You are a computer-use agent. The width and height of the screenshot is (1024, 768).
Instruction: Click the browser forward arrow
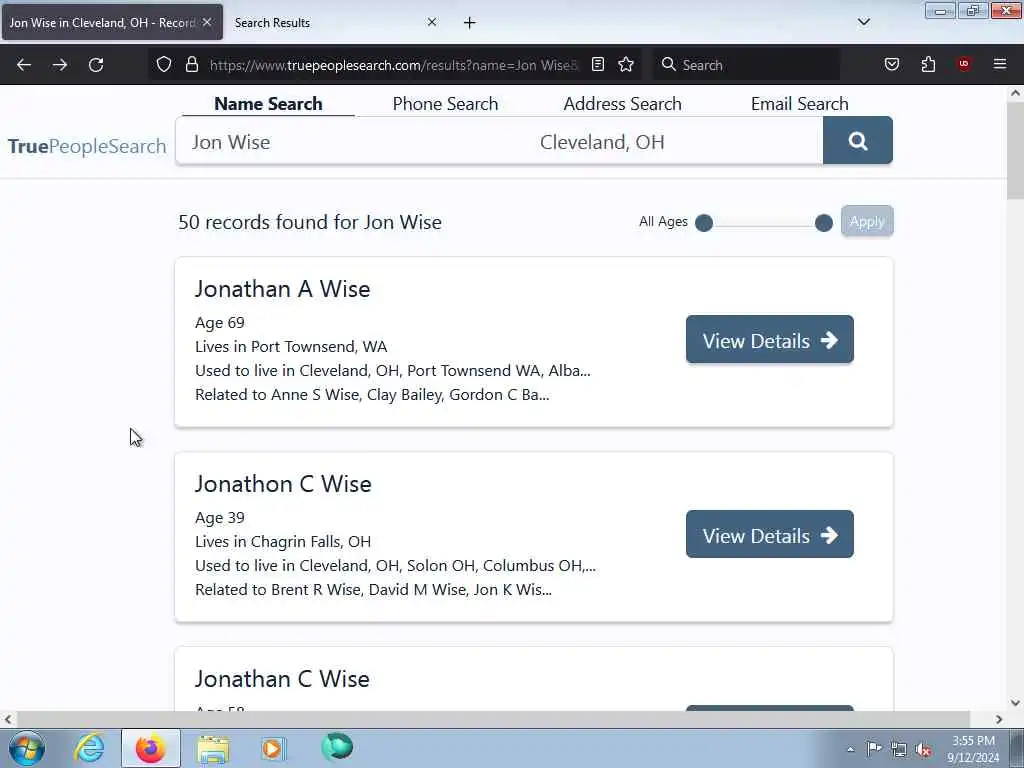(60, 65)
